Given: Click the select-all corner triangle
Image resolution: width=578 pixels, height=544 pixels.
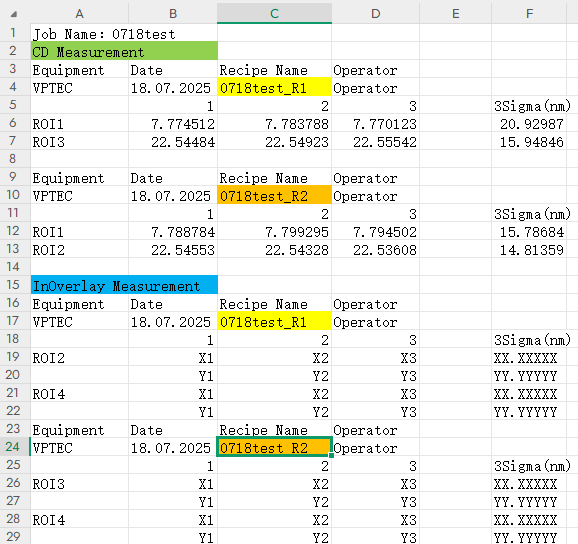Looking at the screenshot, I should (x=14, y=14).
